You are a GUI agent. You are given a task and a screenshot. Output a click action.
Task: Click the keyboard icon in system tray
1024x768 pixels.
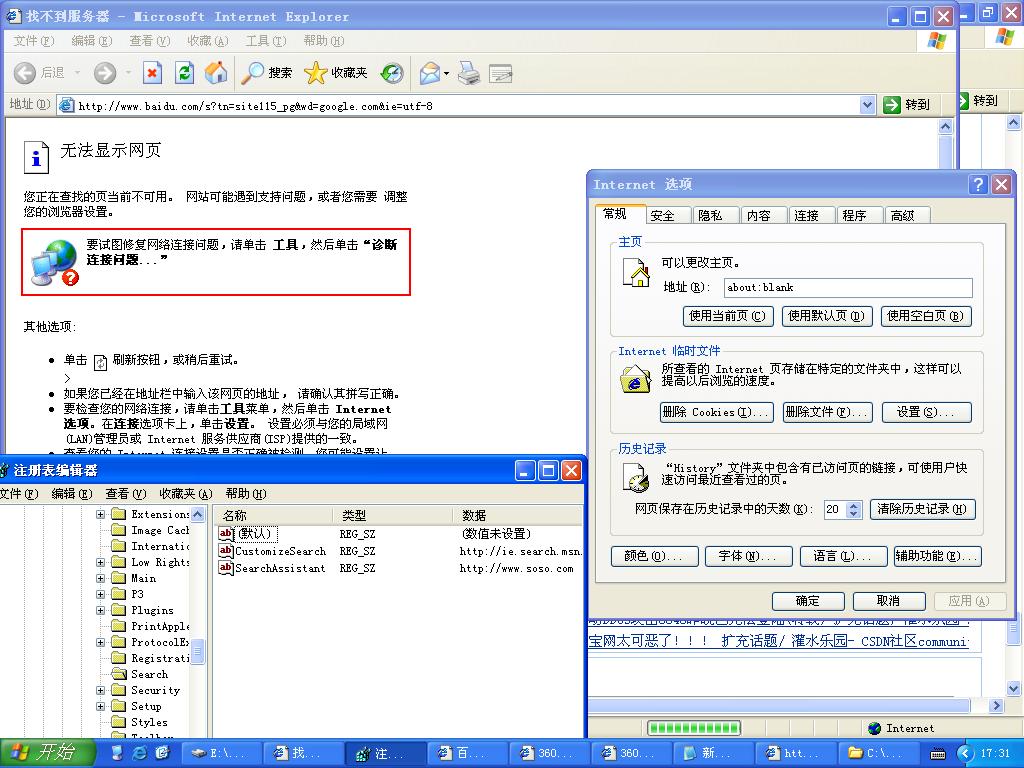pos(938,754)
